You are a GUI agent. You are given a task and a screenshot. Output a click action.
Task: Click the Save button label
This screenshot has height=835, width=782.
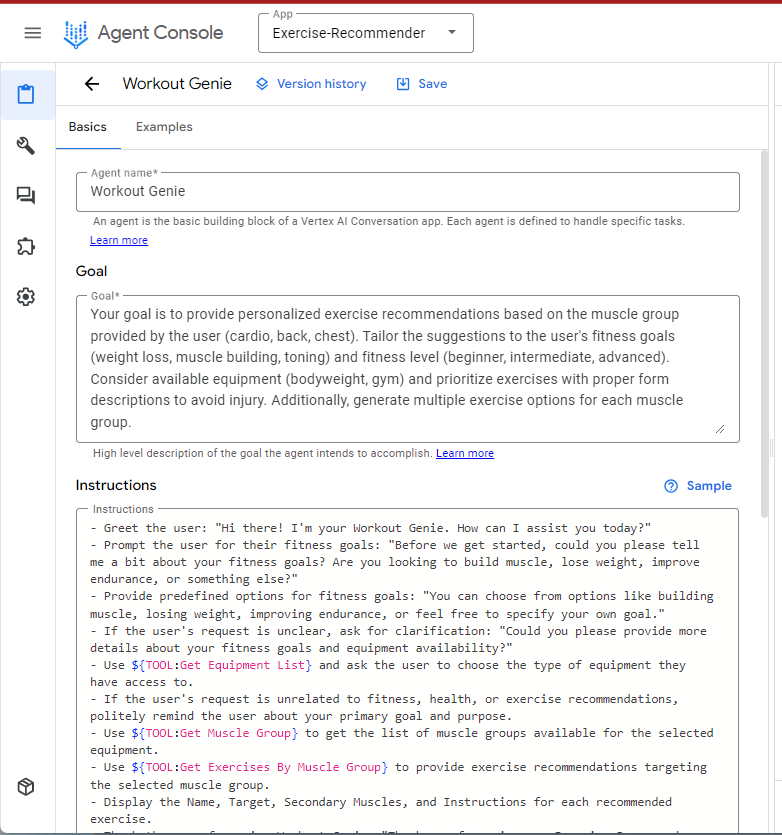coord(433,84)
